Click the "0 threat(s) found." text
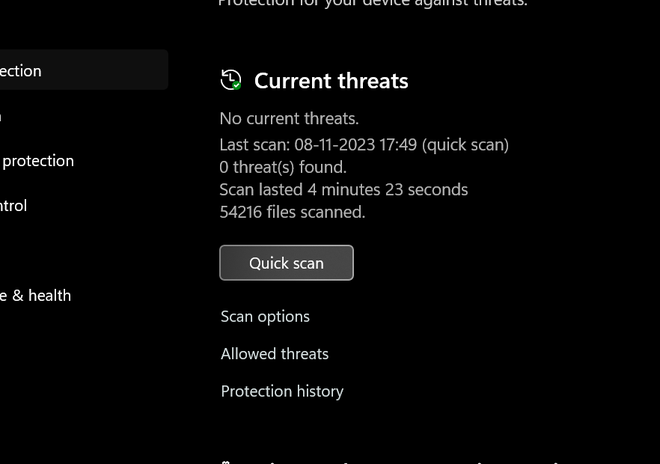This screenshot has width=660, height=464. [x=283, y=167]
